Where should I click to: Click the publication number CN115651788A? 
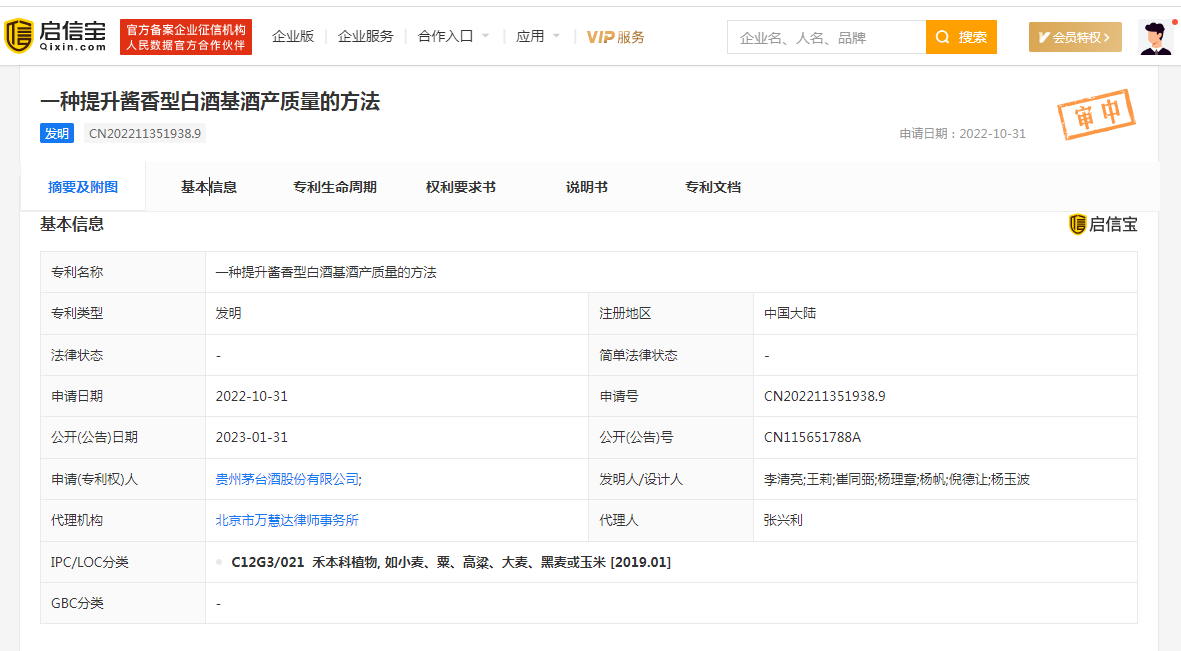812,437
